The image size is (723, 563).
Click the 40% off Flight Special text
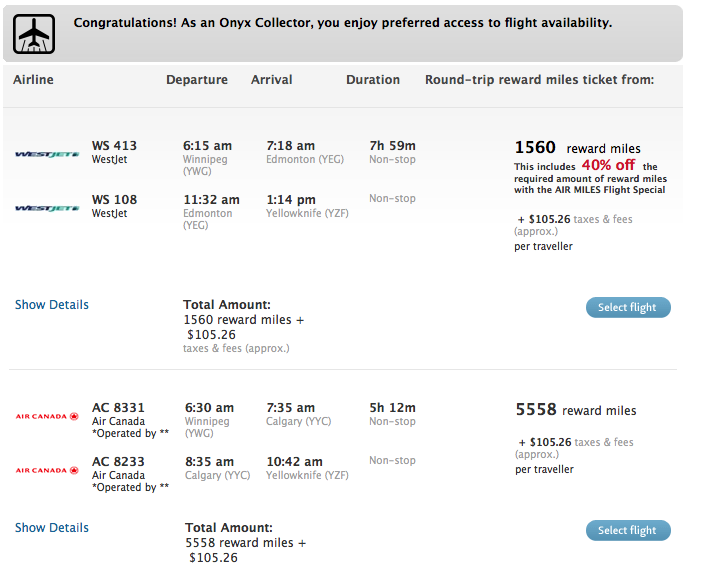pos(608,165)
